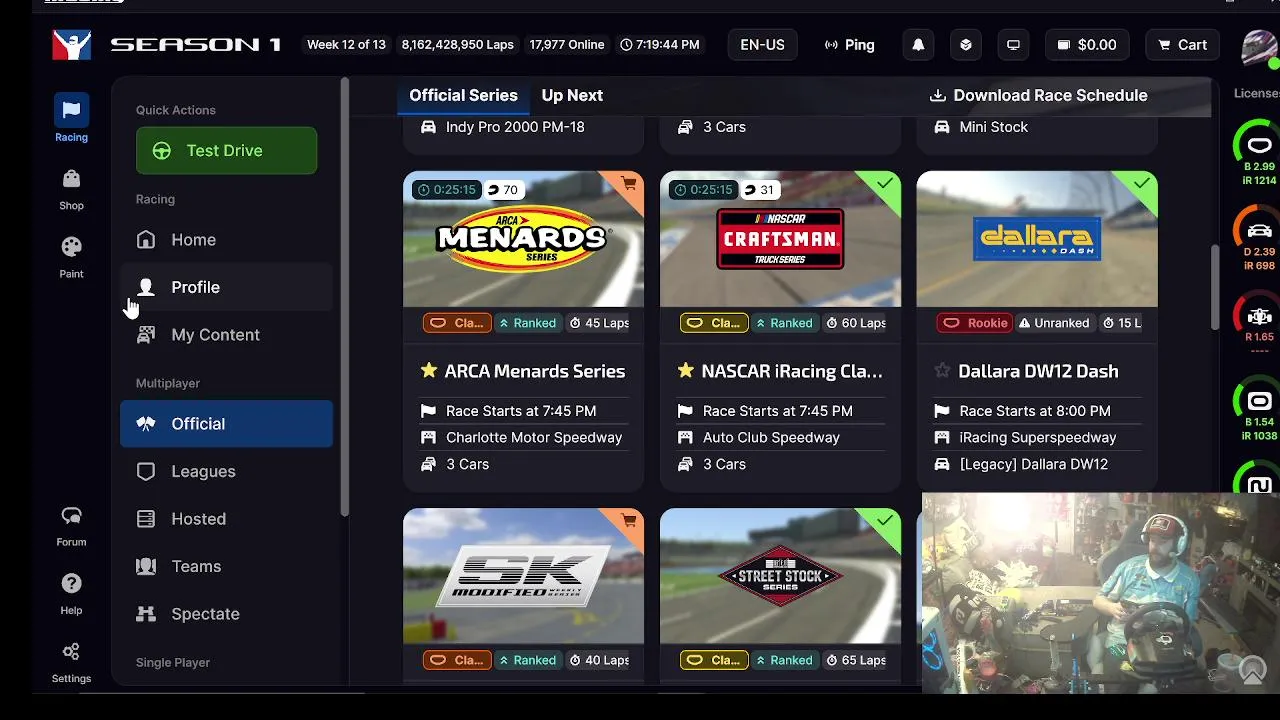The height and width of the screenshot is (720, 1280).
Task: Click the cart badge on SK Modified thumbnail
Action: pos(628,522)
